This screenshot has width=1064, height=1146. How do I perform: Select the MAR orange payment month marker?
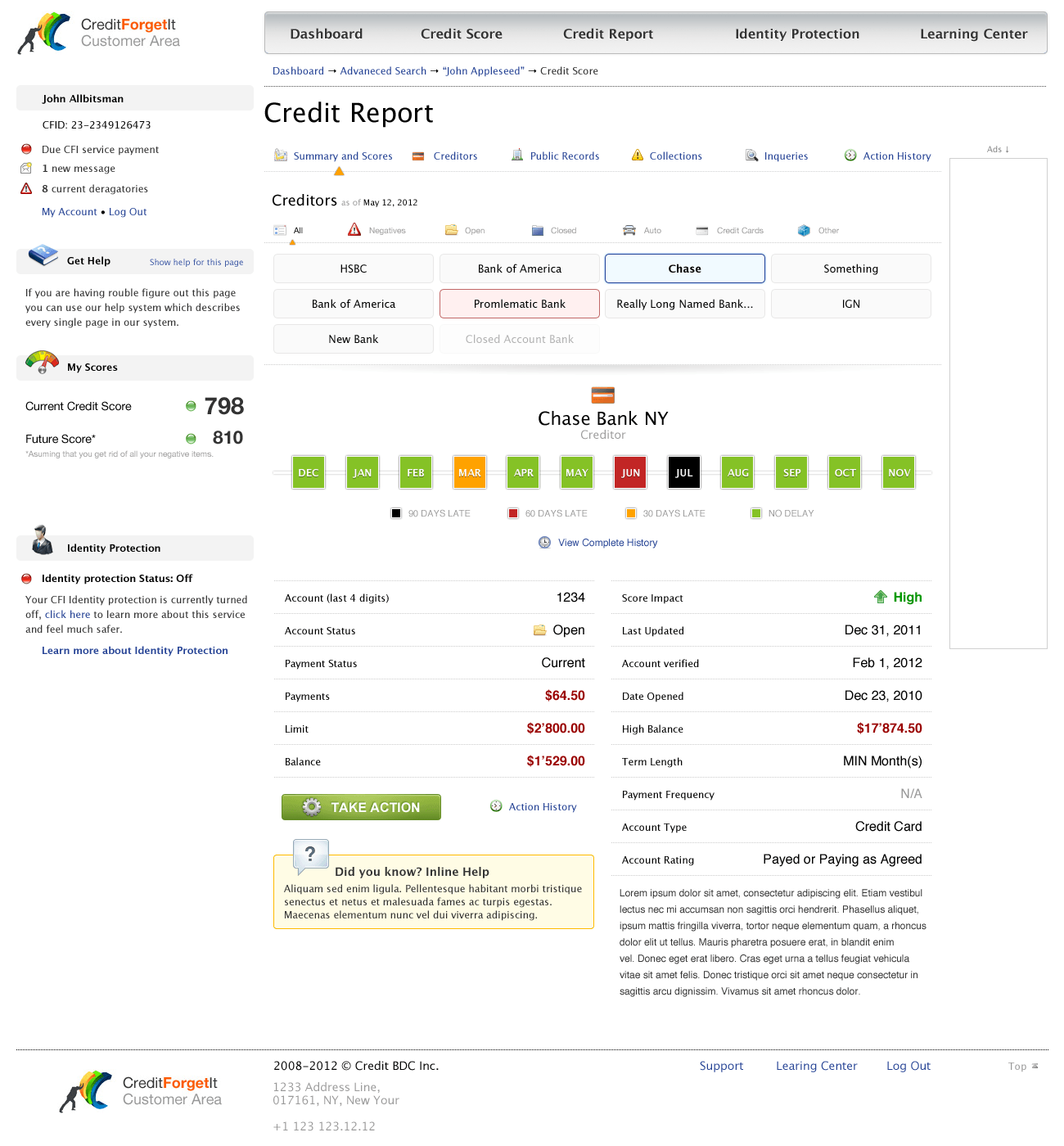(x=470, y=472)
